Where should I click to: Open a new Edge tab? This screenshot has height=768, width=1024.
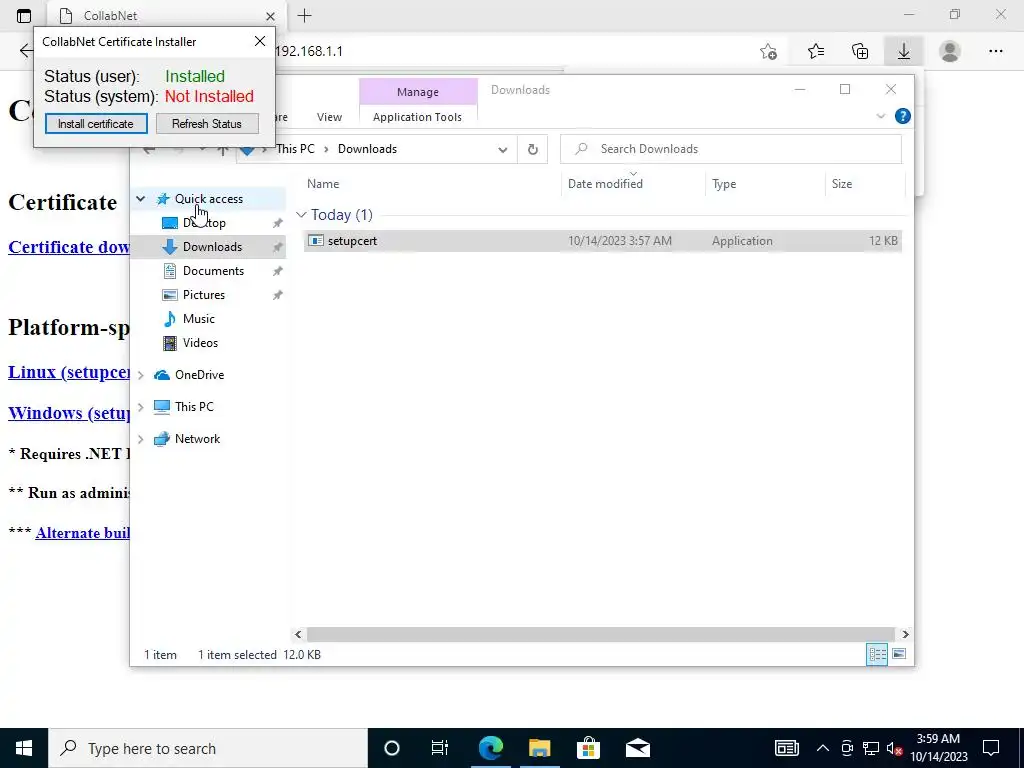[x=304, y=16]
